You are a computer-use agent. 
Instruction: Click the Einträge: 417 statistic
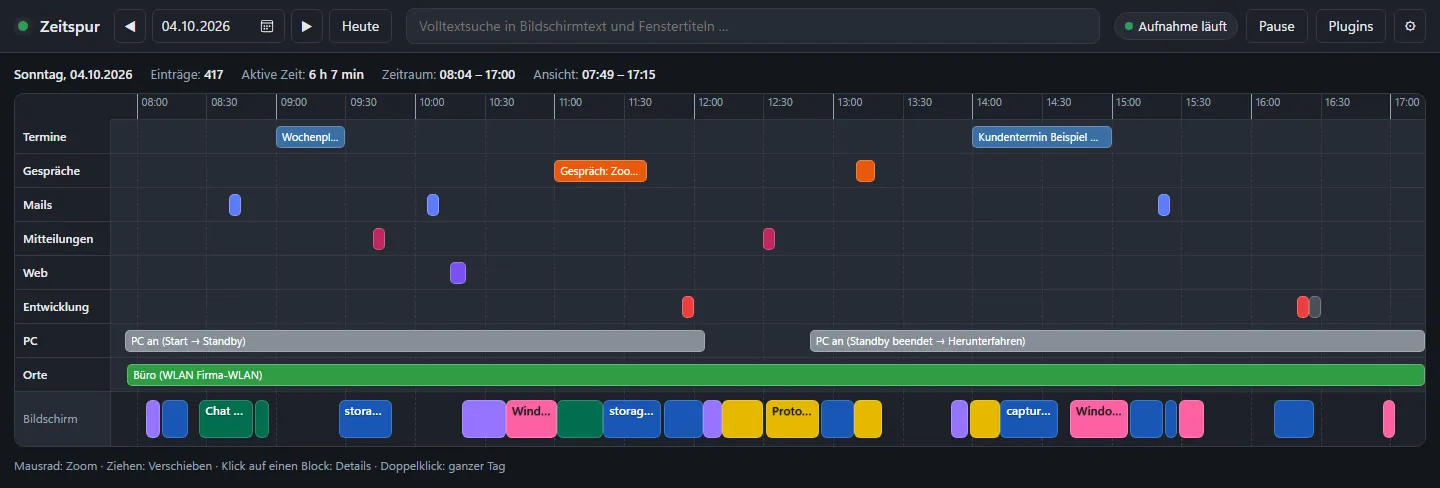[x=187, y=75]
